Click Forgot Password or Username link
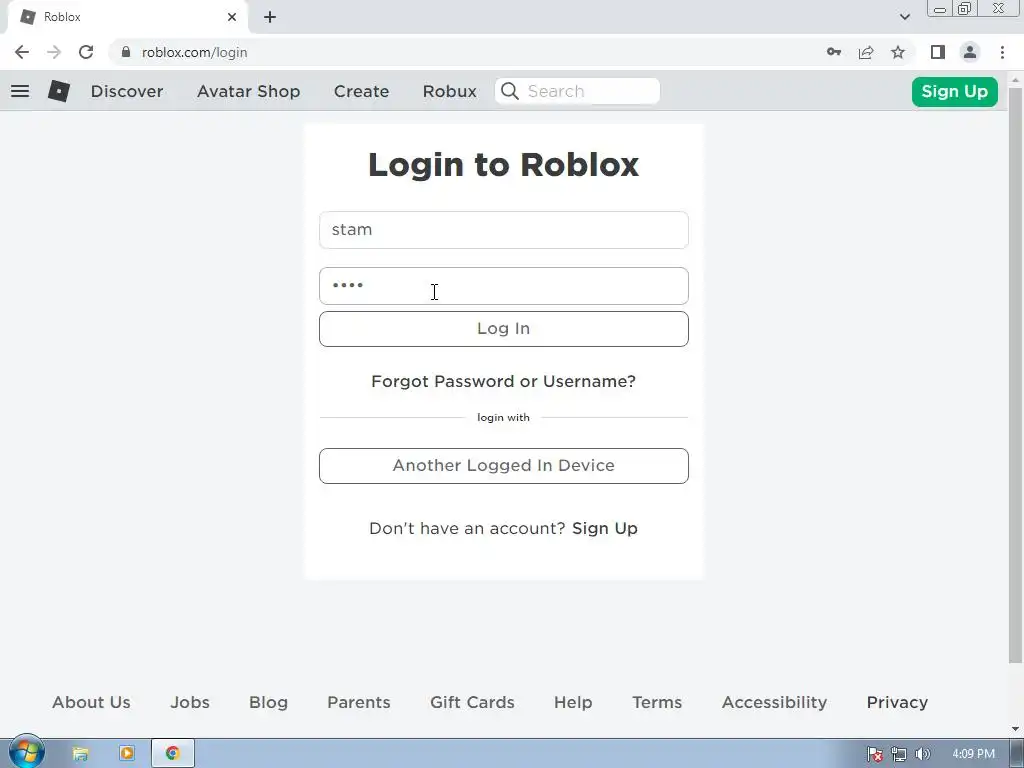This screenshot has width=1024, height=768. pos(504,381)
